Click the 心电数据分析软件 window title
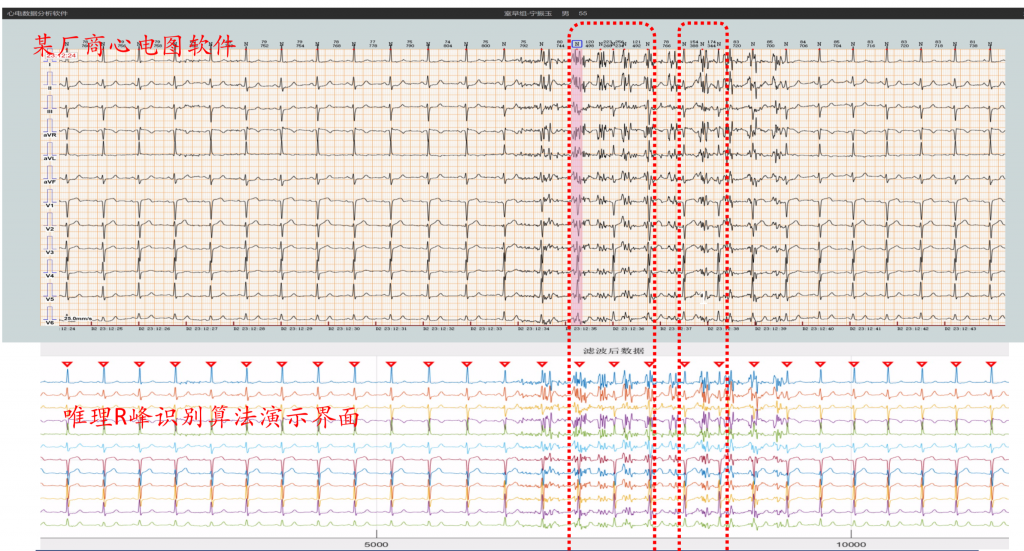The image size is (1024, 551). pyautogui.click(x=37, y=13)
